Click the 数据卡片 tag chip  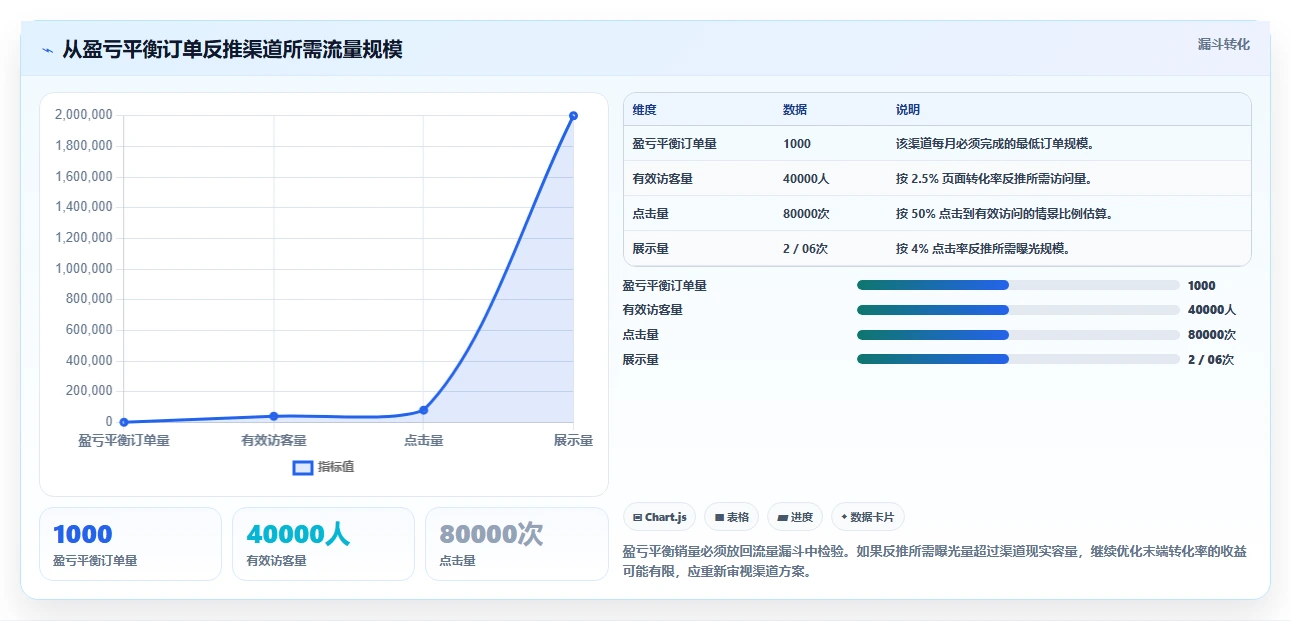pos(868,517)
